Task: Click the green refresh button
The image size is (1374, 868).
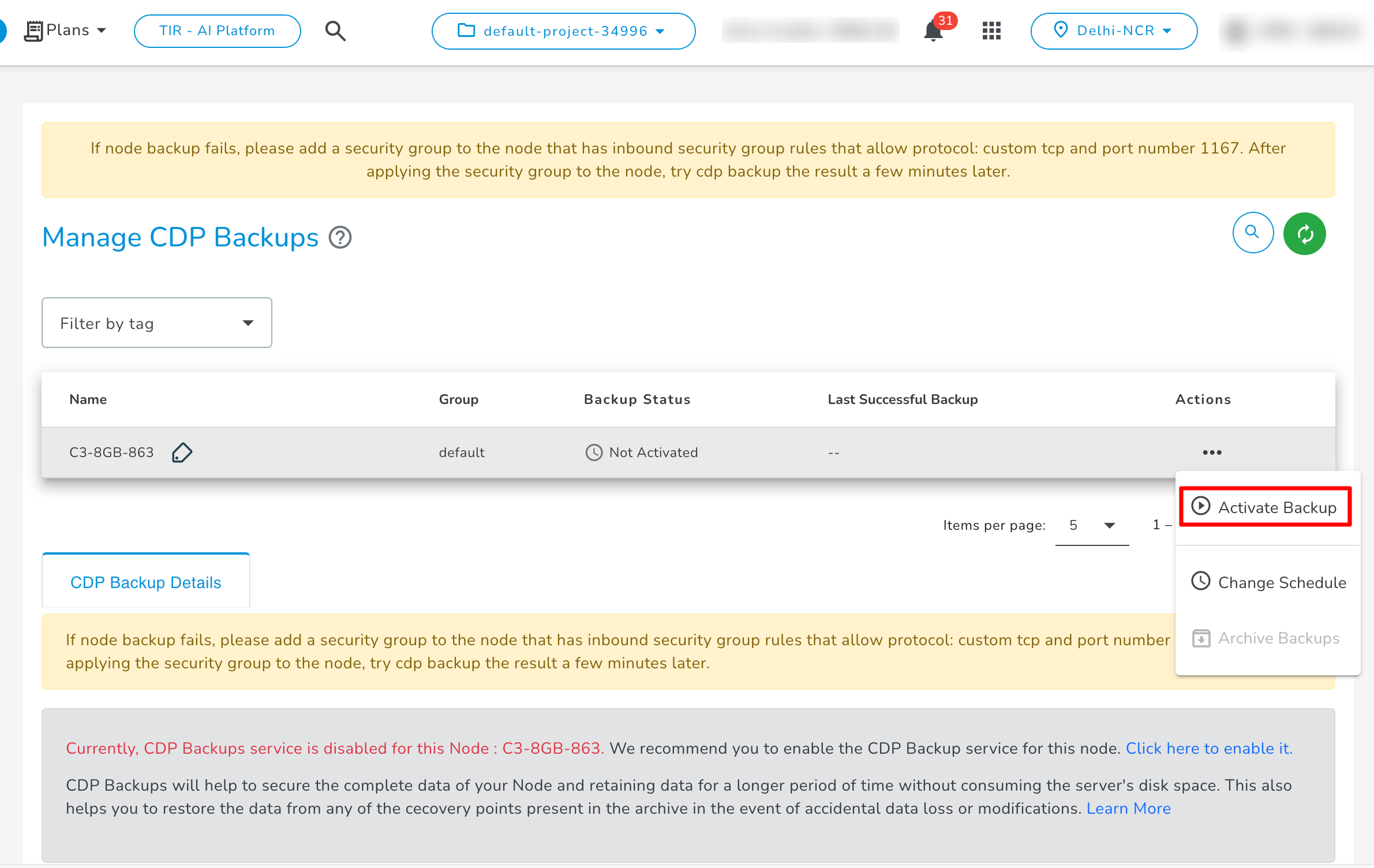Action: pyautogui.click(x=1304, y=234)
